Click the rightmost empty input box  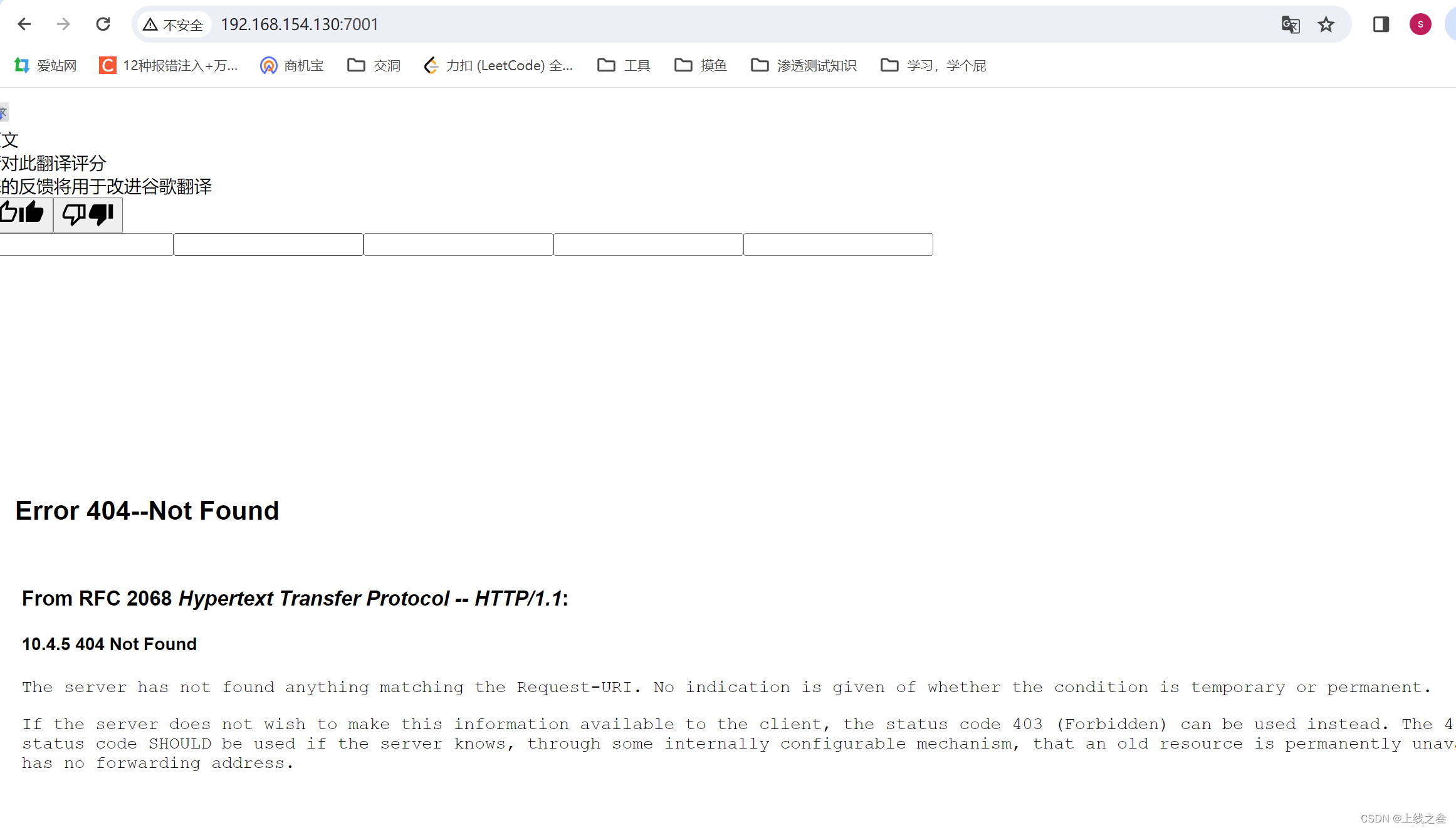point(838,244)
